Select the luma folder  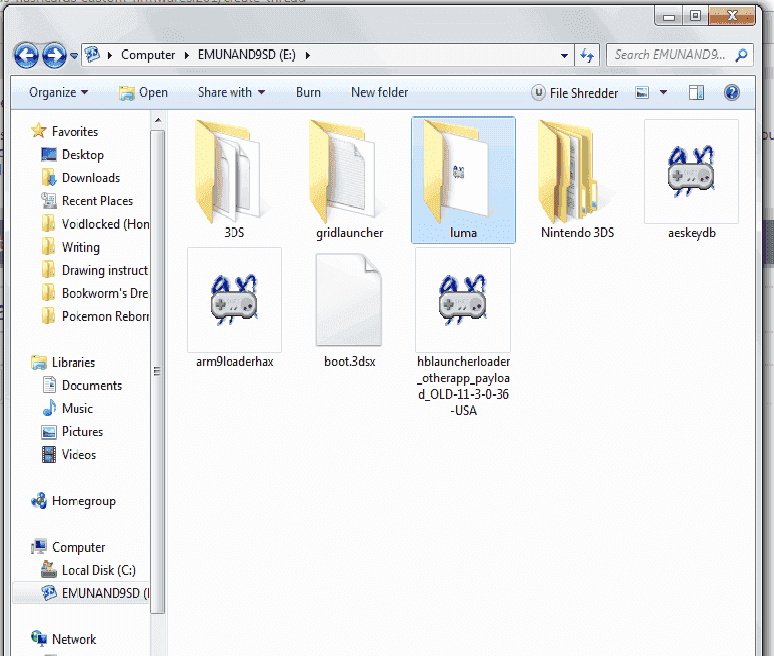click(x=463, y=180)
